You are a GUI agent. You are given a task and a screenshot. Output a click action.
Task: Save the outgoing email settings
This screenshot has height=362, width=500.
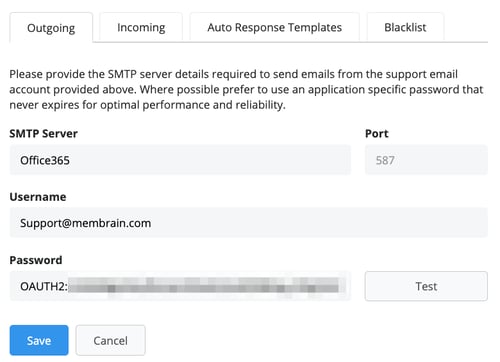coord(39,340)
